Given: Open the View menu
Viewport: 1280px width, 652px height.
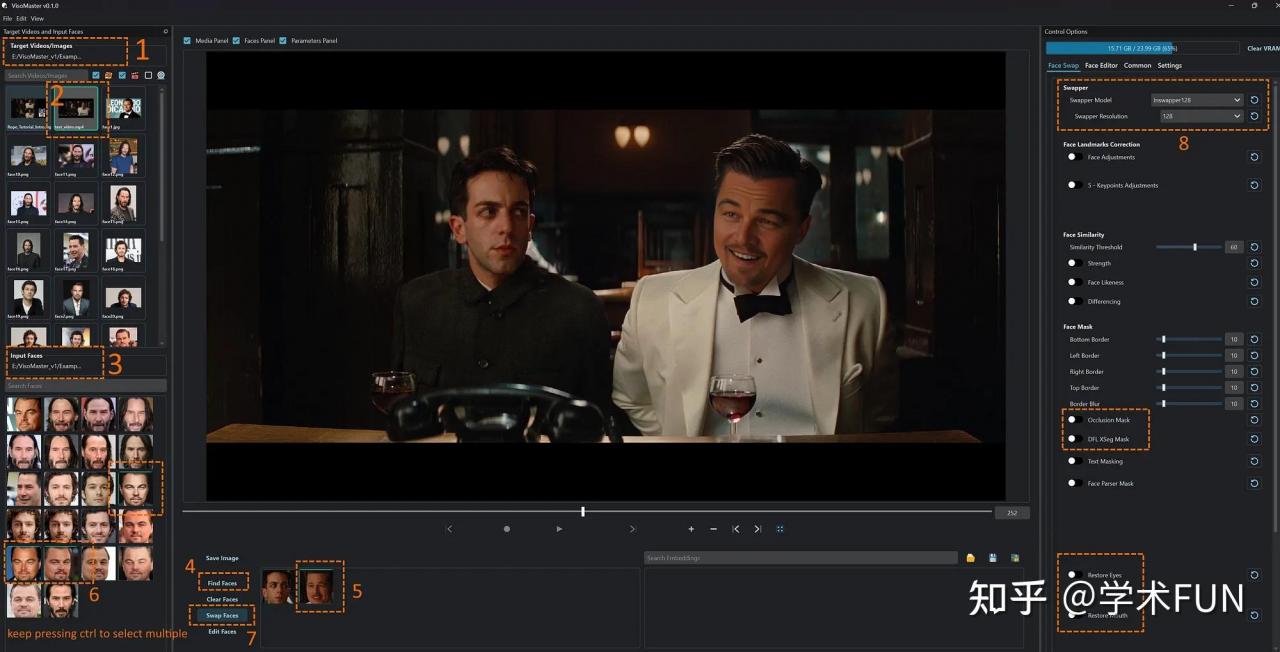Looking at the screenshot, I should [x=37, y=19].
